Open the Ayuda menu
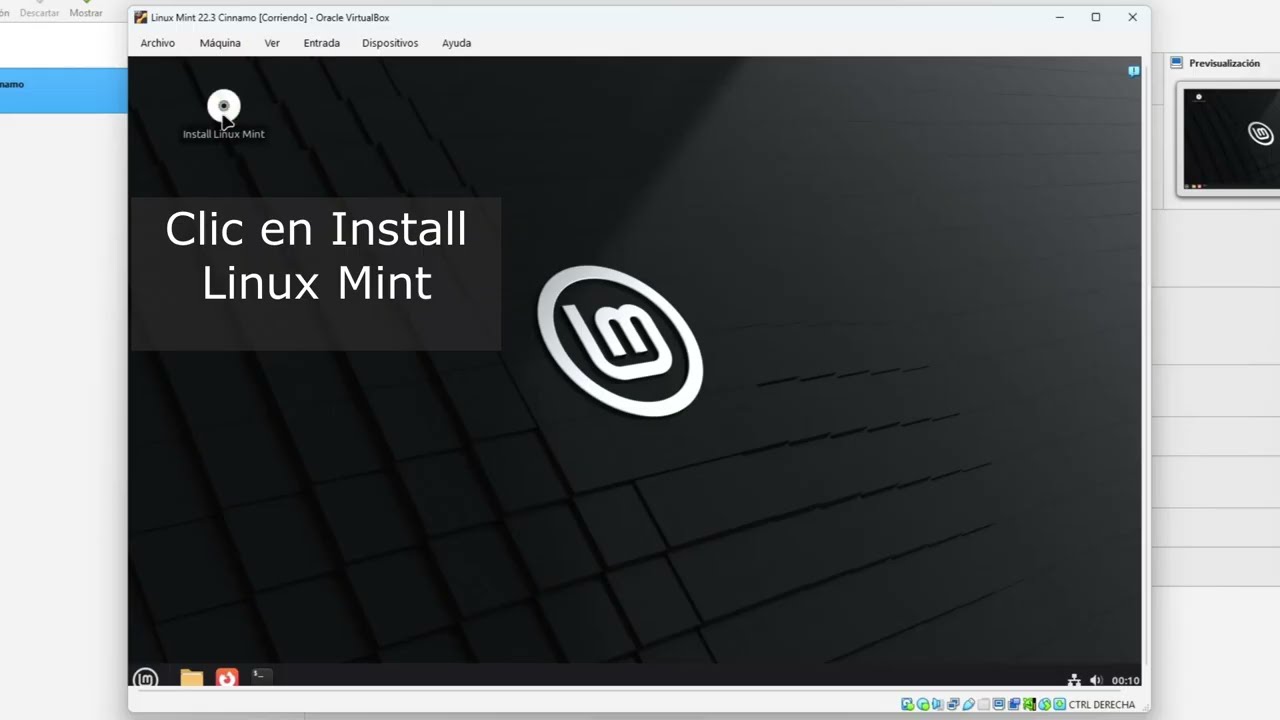This screenshot has width=1280, height=720. tap(456, 43)
